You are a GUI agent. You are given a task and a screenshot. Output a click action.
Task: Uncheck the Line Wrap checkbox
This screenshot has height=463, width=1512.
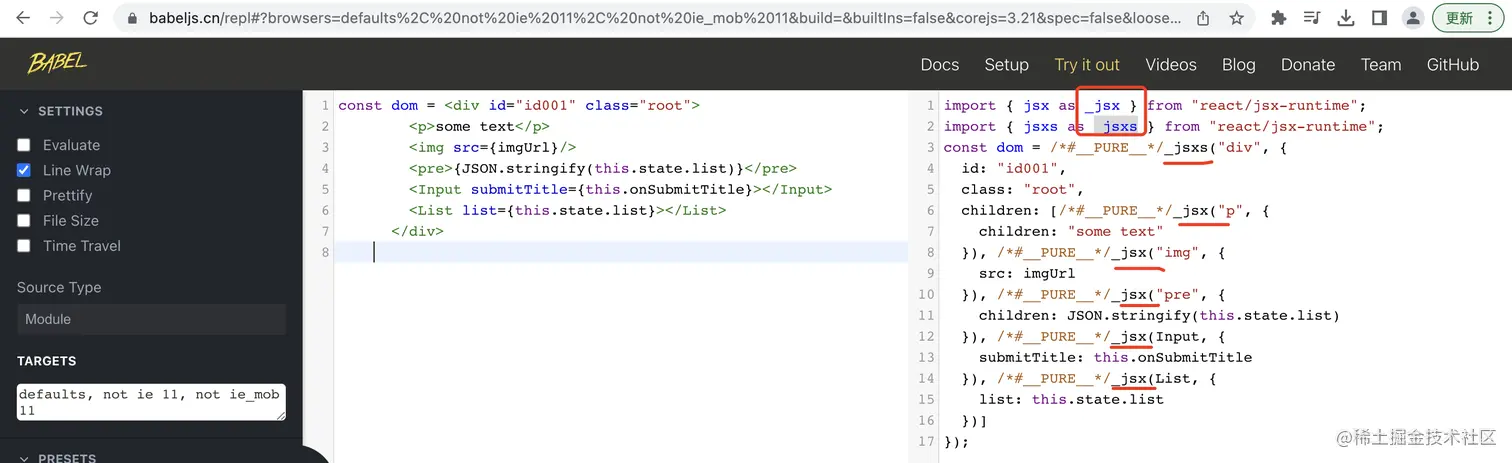click(24, 170)
